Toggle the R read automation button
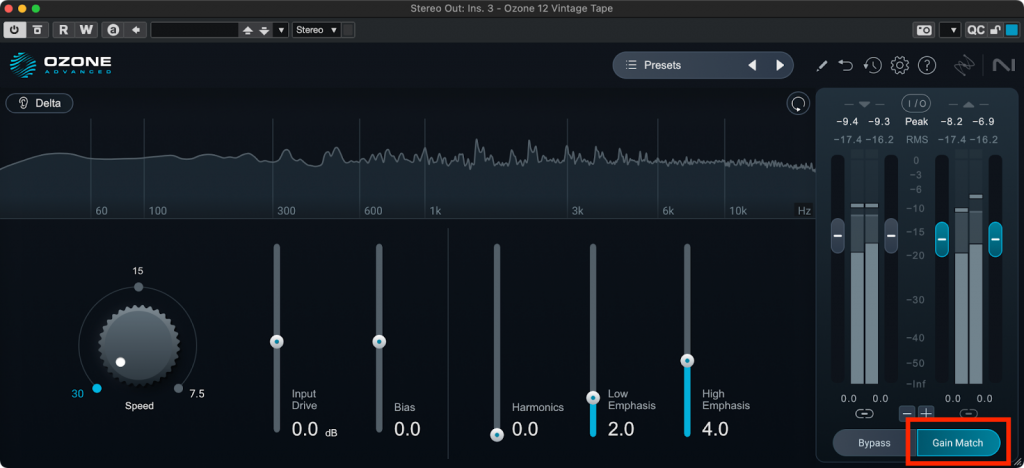This screenshot has height=468, width=1024. click(64, 30)
